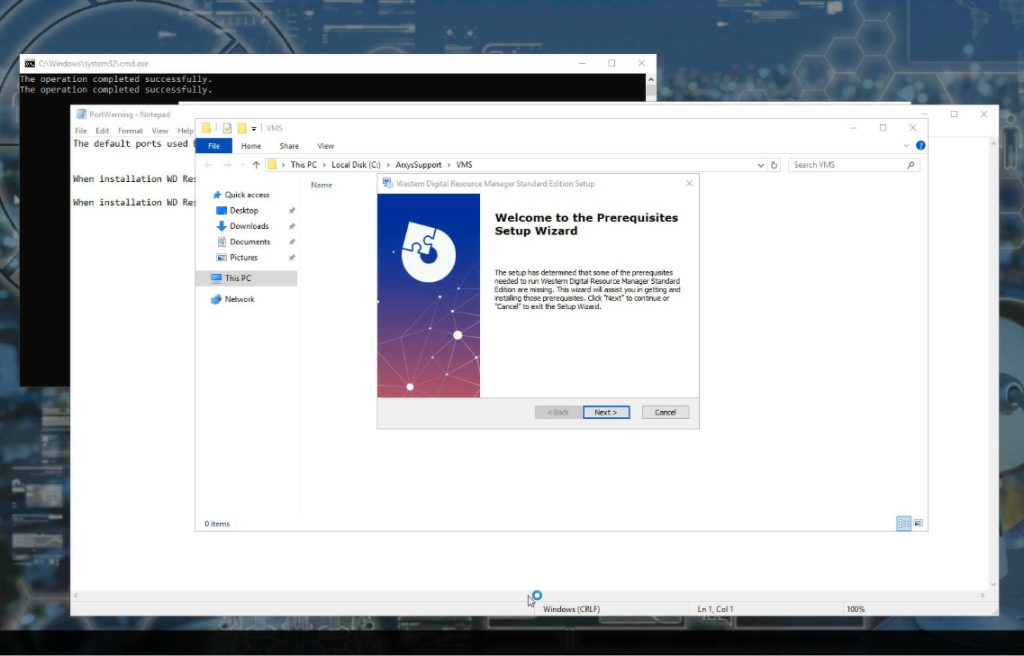Click the cmd.exe window title bar icon
Viewport: 1024px width, 656px height.
point(29,63)
